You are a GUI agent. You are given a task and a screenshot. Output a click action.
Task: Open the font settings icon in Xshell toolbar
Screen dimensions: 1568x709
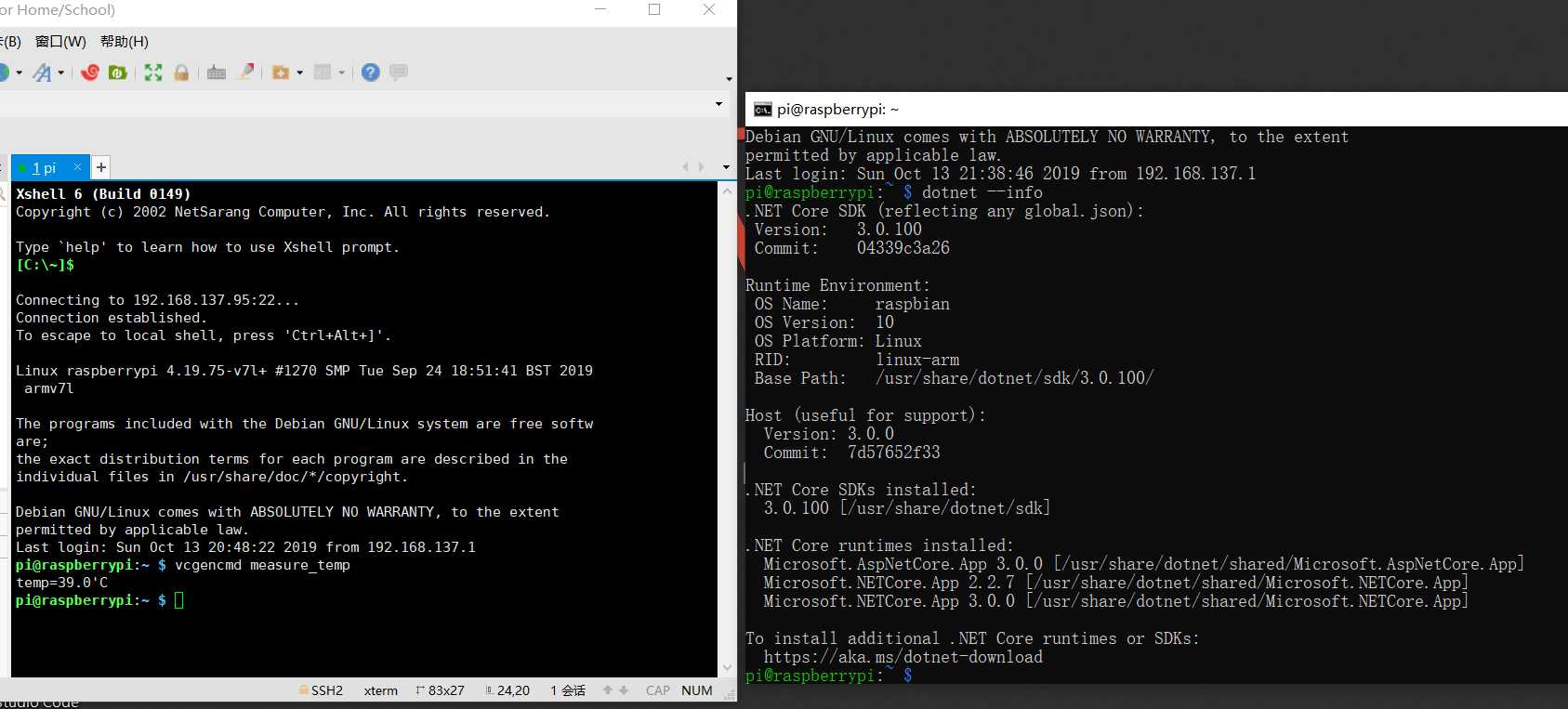click(x=42, y=72)
